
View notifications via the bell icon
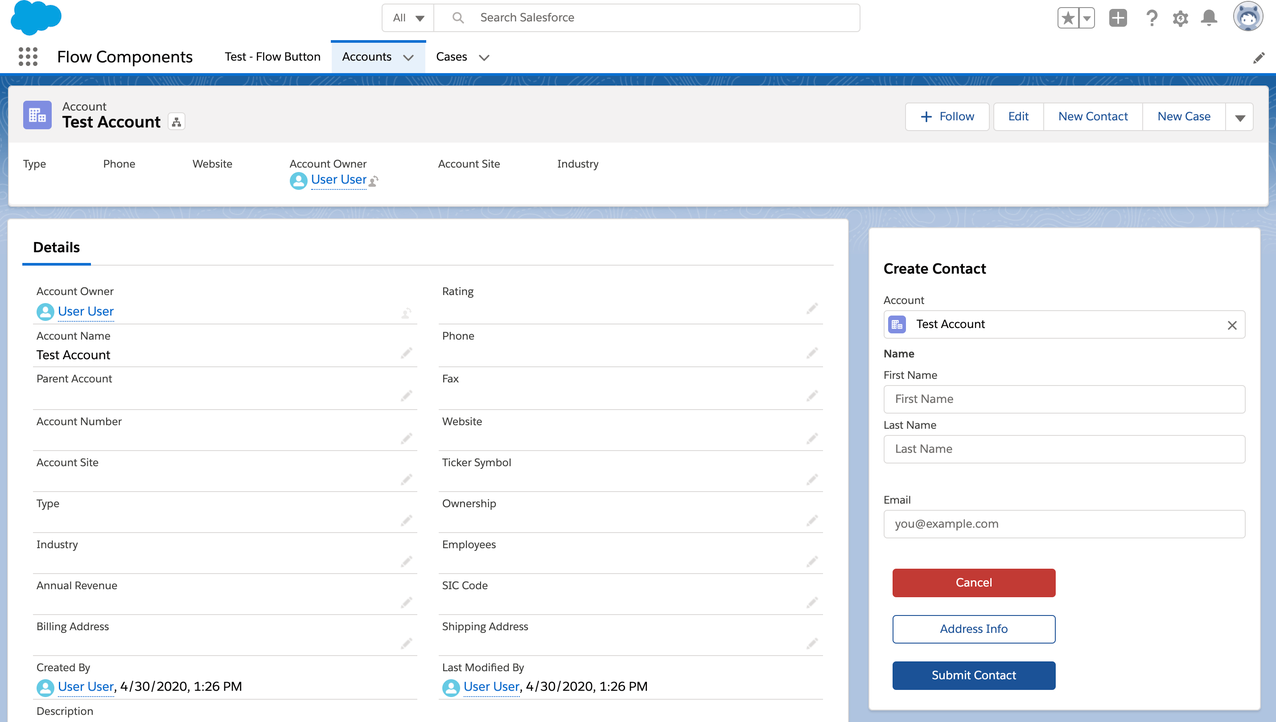[1209, 17]
